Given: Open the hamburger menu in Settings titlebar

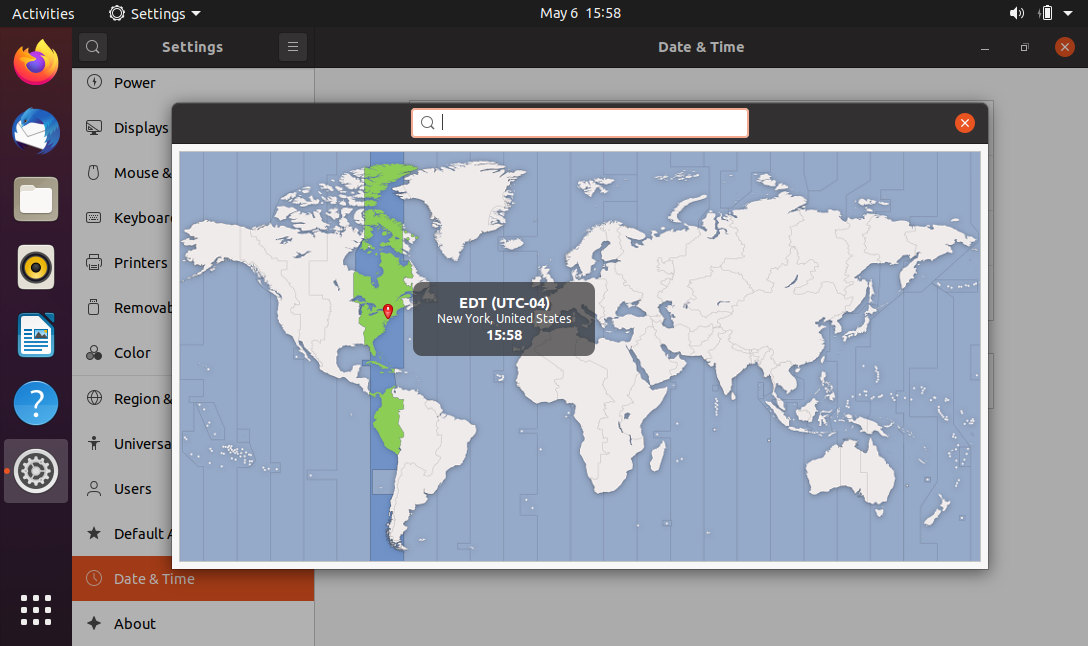Looking at the screenshot, I should pos(292,47).
